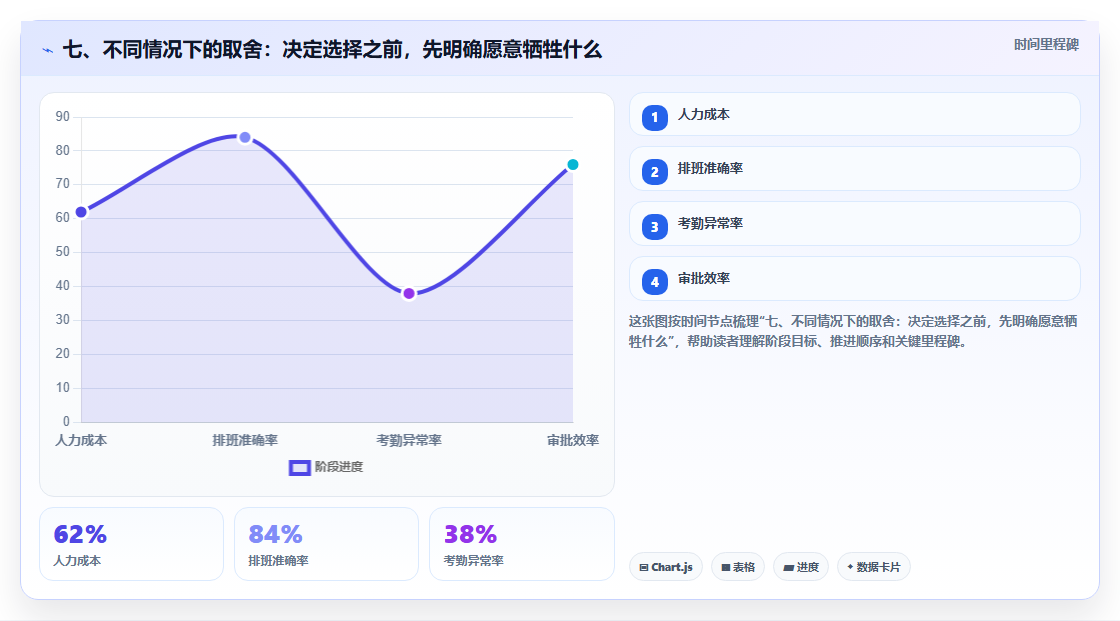Click the 进度 tag chip
Screen dimensions: 1120x621
[x=801, y=567]
